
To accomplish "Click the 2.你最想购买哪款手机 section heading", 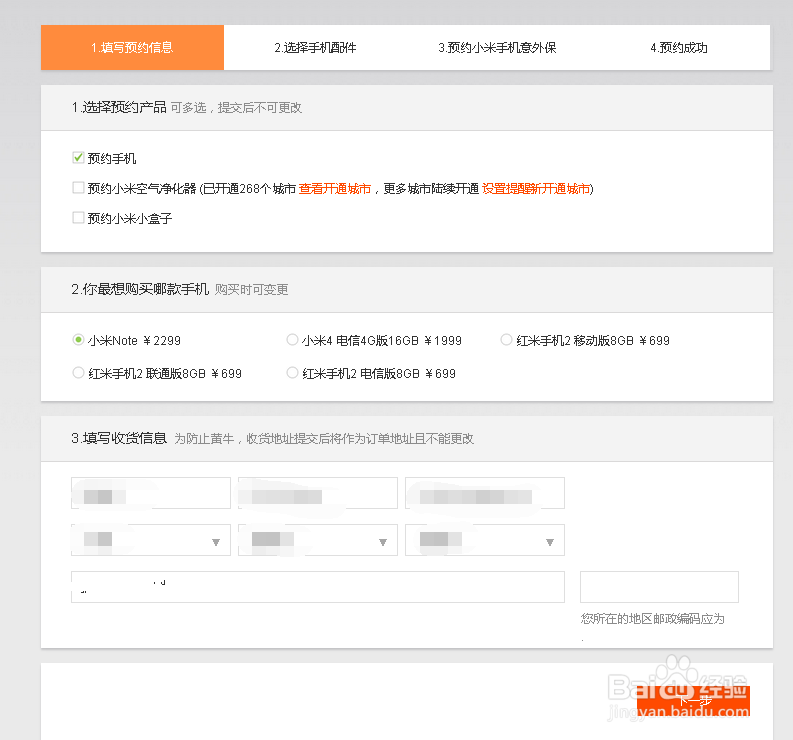I will tap(140, 289).
